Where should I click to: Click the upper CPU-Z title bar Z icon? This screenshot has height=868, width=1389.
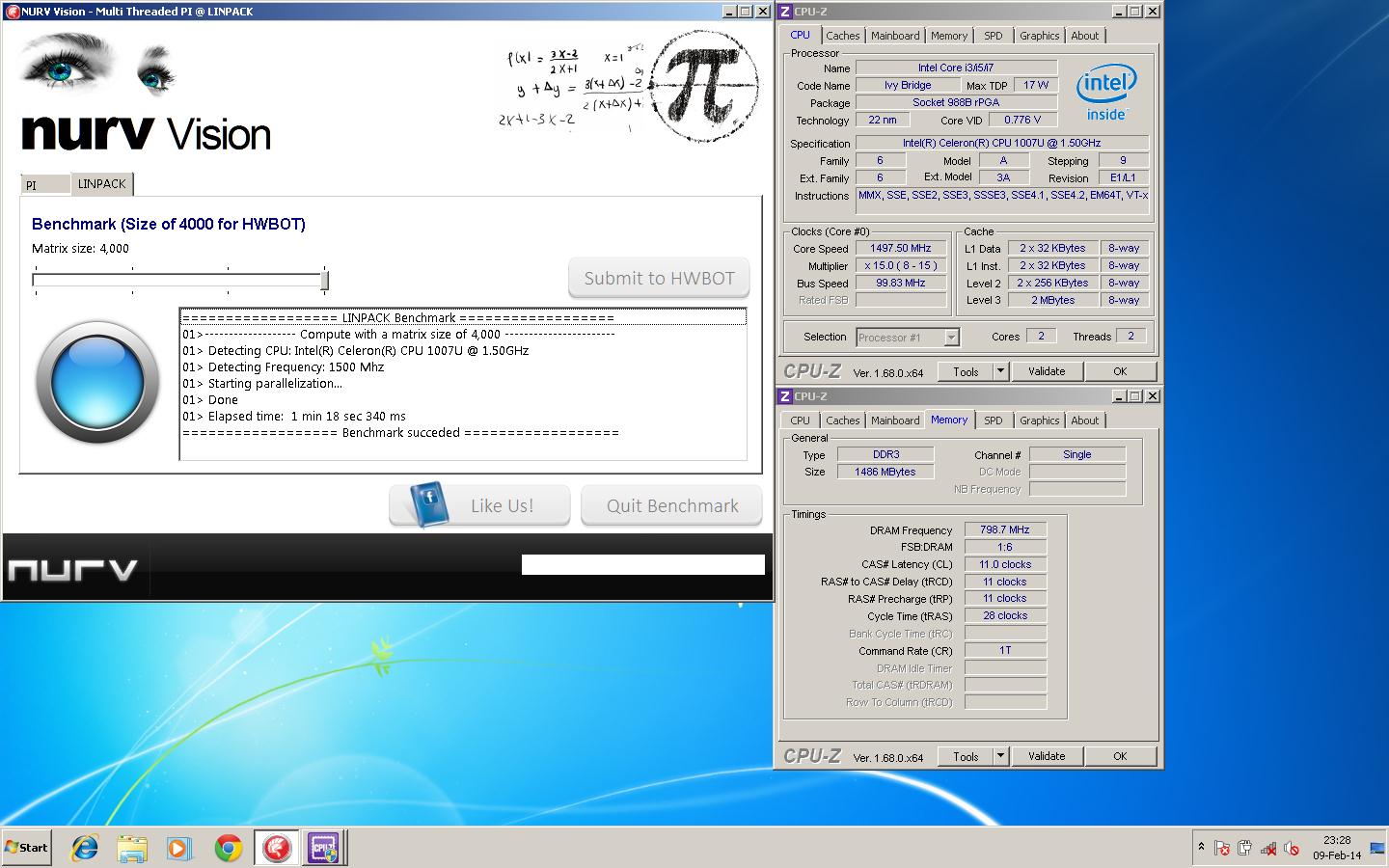click(x=785, y=12)
